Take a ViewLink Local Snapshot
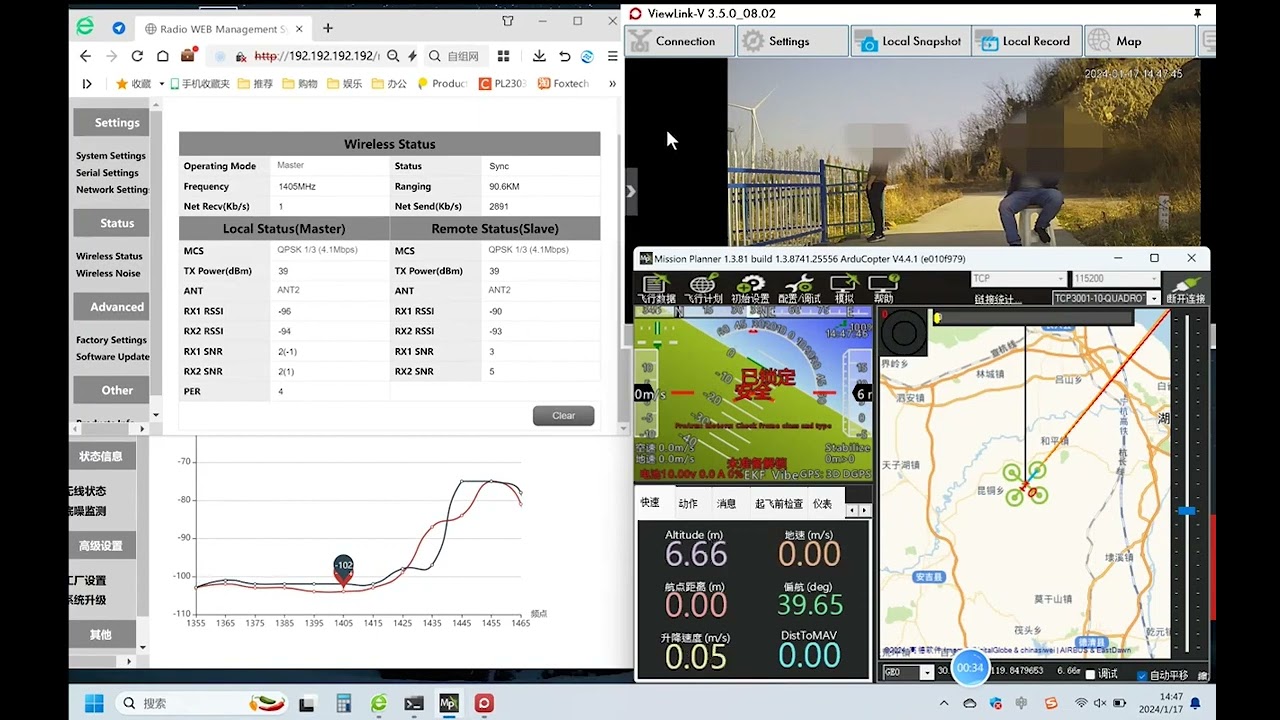 [x=909, y=41]
